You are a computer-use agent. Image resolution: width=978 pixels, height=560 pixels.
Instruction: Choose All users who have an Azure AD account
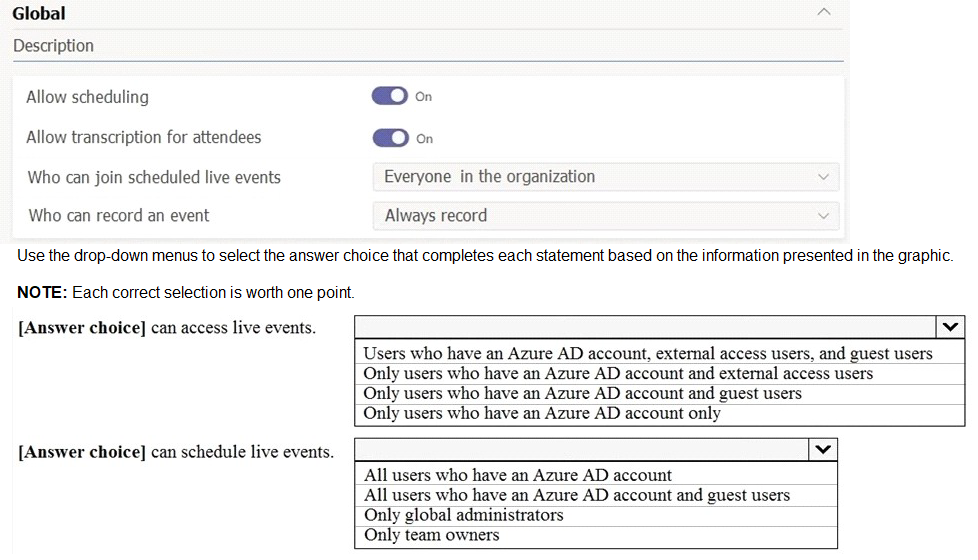pos(517,475)
